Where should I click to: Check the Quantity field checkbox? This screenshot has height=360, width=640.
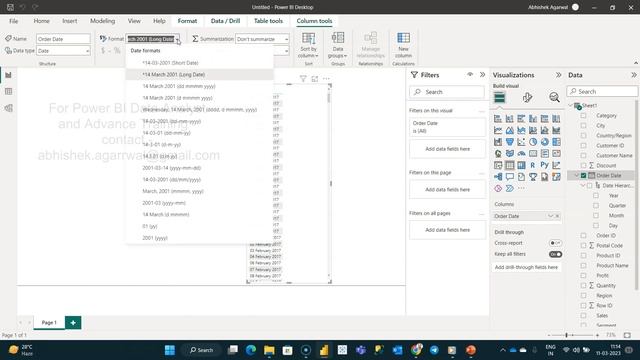tap(583, 285)
